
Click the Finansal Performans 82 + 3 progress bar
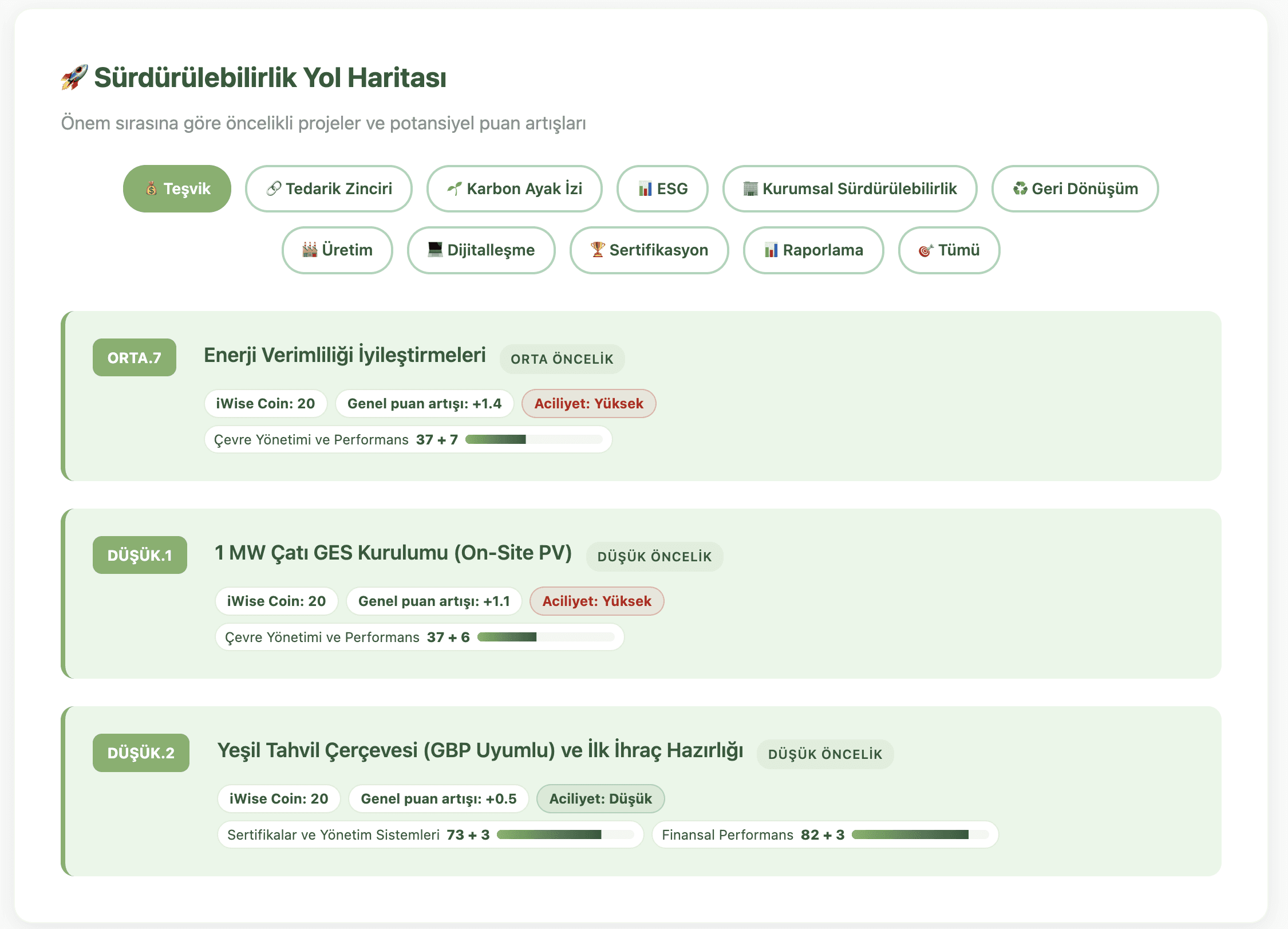(920, 834)
